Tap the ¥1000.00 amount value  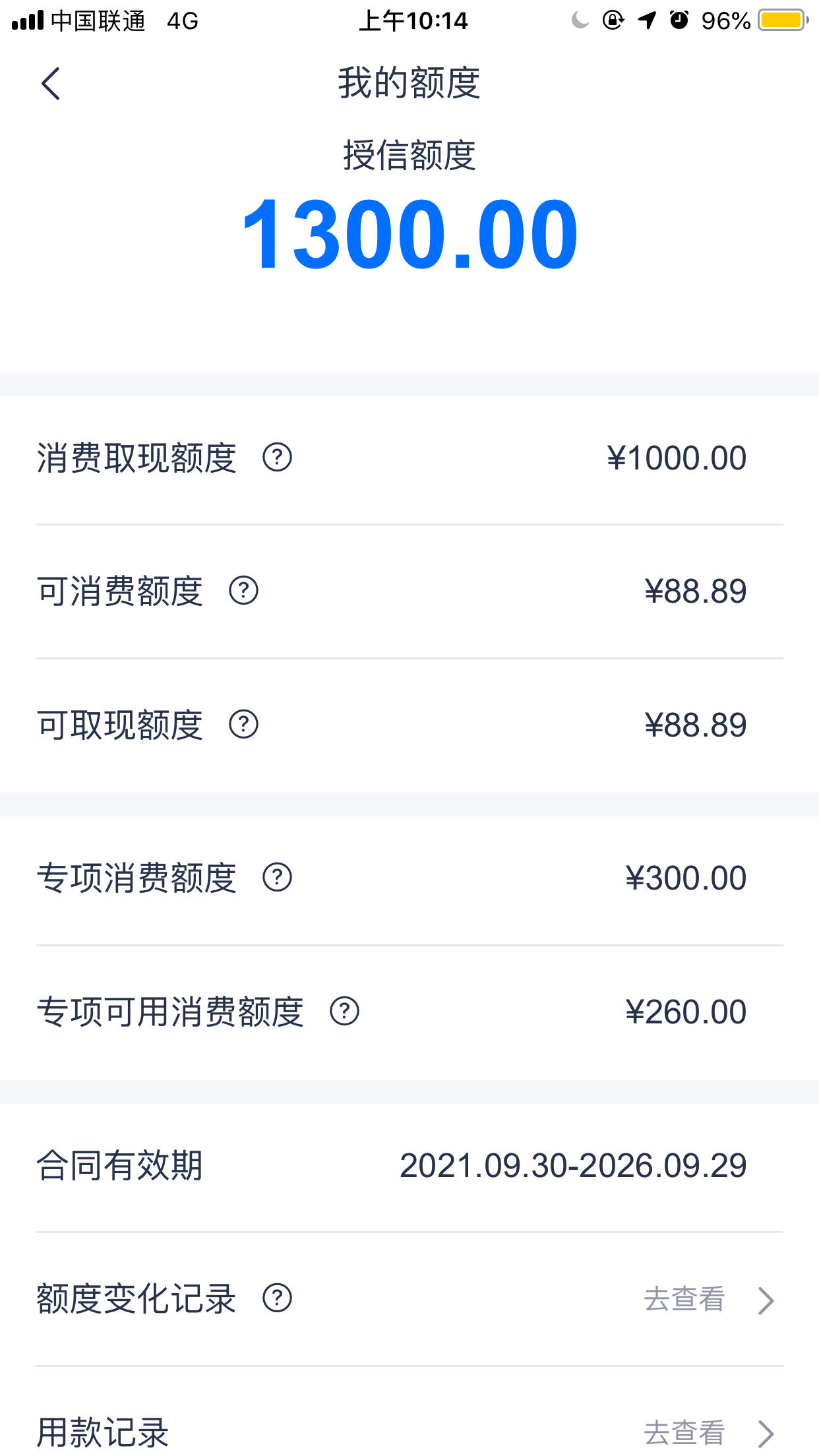pos(677,458)
